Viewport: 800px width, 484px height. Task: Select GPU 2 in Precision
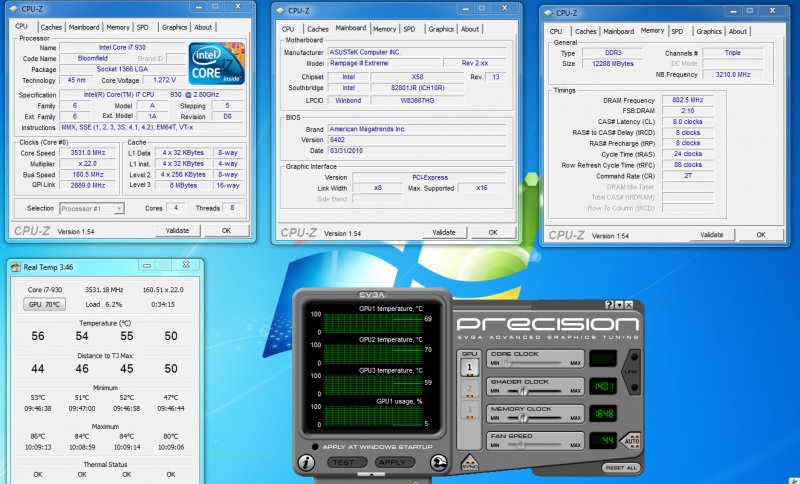point(470,389)
